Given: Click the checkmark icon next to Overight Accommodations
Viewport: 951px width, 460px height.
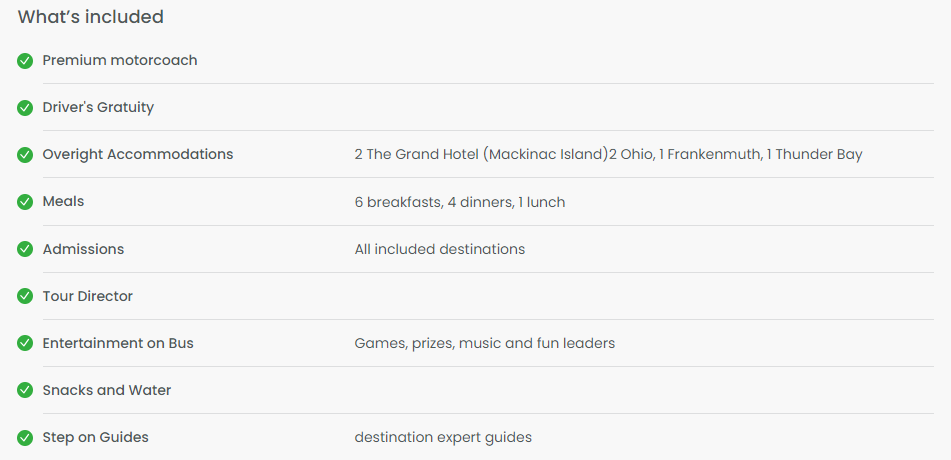Looking at the screenshot, I should tap(25, 155).
